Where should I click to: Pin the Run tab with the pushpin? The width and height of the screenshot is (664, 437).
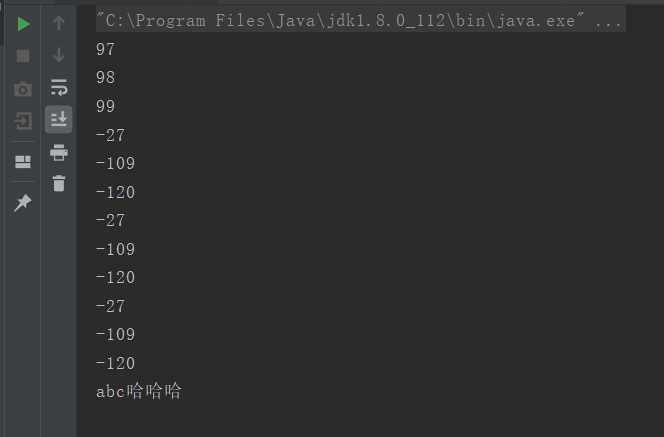tap(23, 202)
